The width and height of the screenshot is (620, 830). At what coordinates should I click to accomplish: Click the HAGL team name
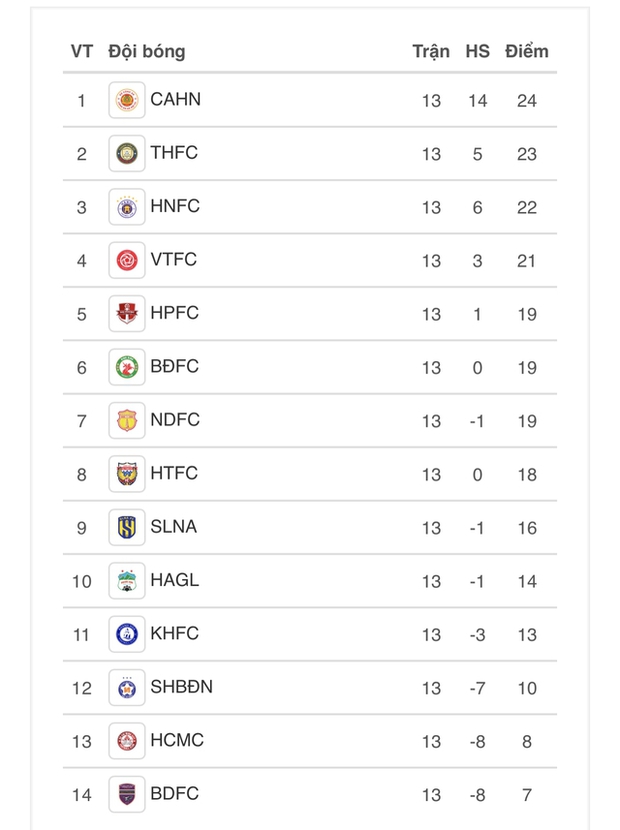tap(174, 581)
